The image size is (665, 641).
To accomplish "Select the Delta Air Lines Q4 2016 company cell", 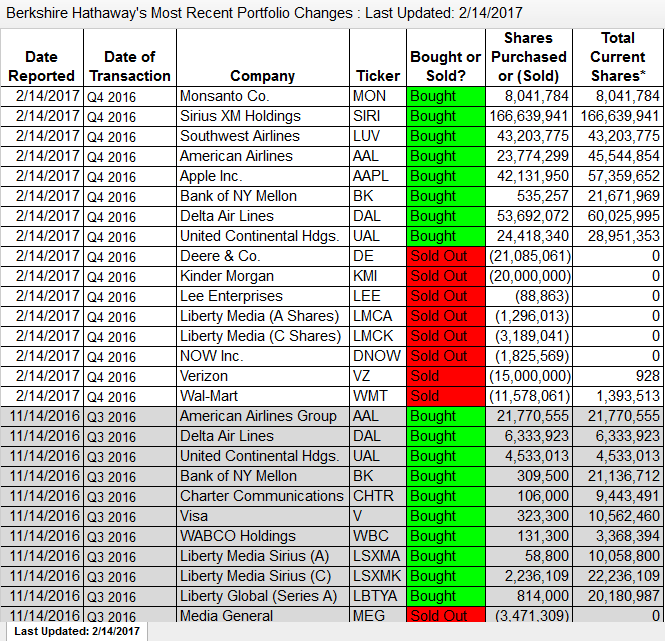I will 263,216.
